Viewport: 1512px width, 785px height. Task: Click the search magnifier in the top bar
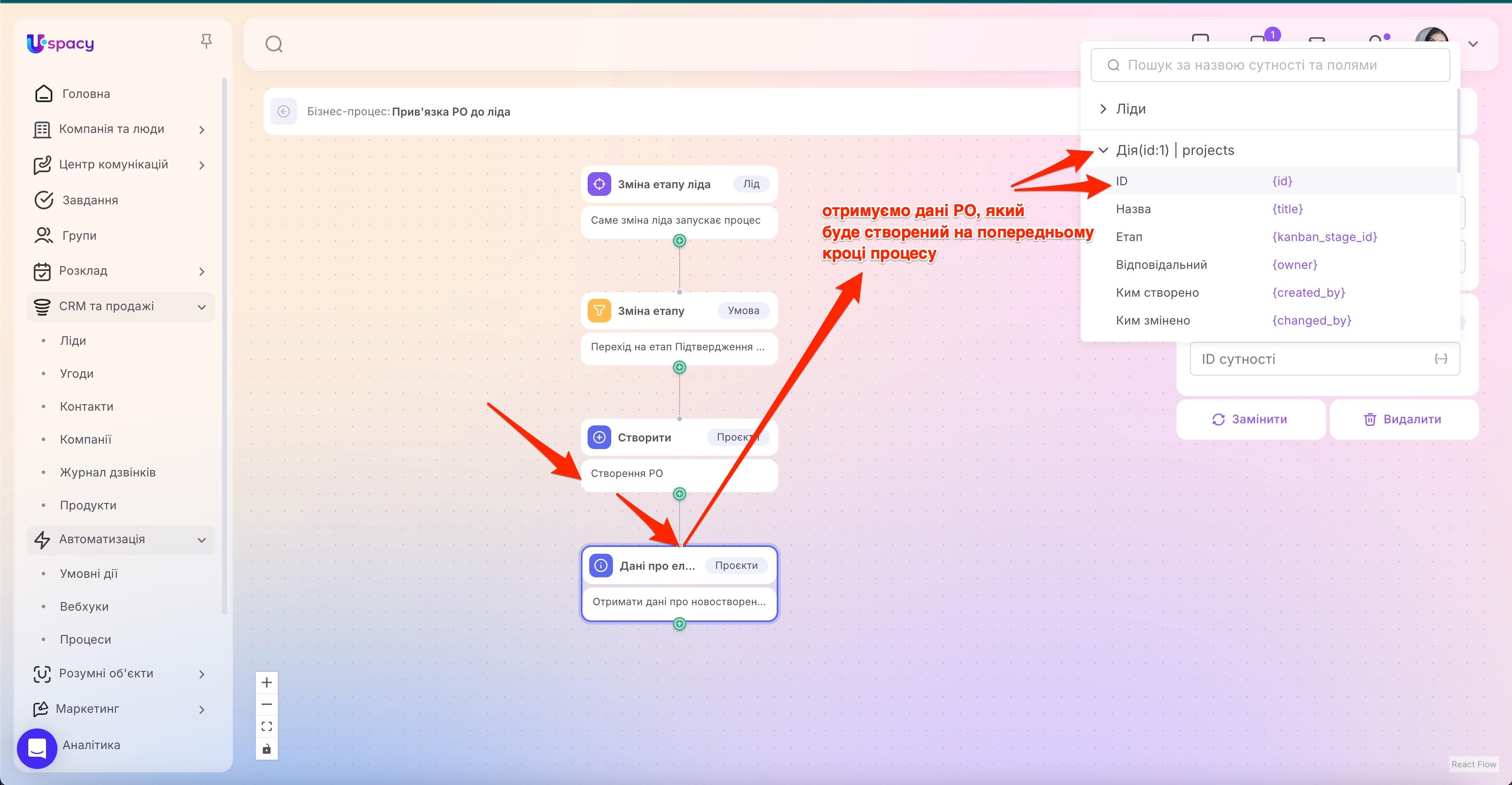tap(274, 44)
